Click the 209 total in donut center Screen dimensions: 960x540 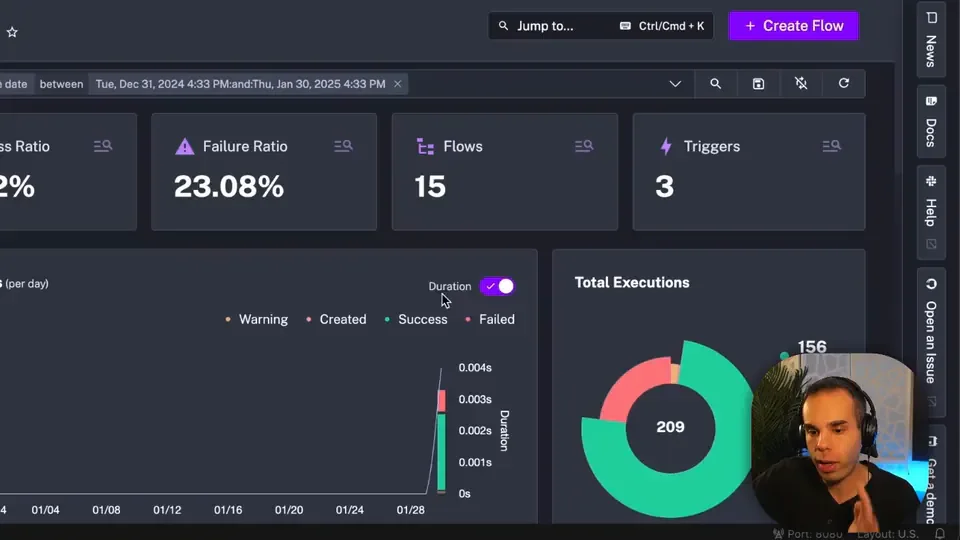pos(670,427)
